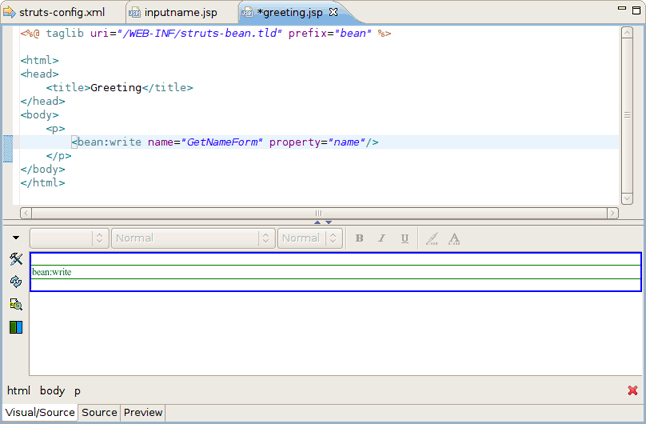Click the horizontal scroll left arrow
The image size is (646, 424).
pyautogui.click(x=26, y=213)
